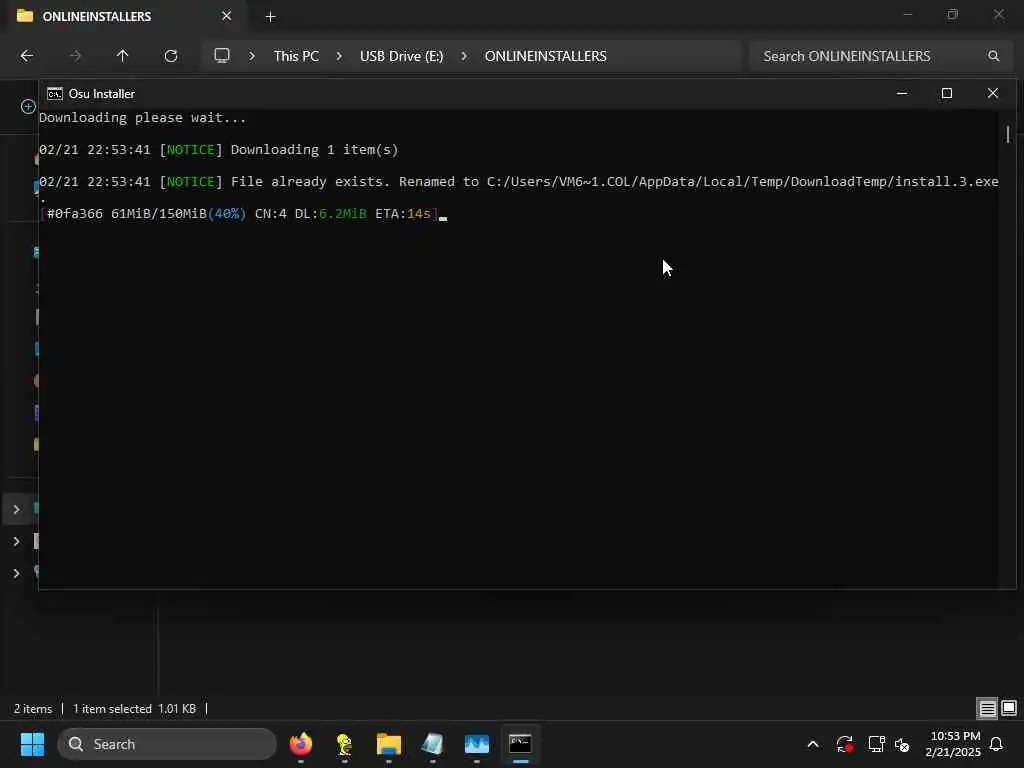Image resolution: width=1024 pixels, height=768 pixels.
Task: Click 'Downloading please wait...' console line
Action: [x=142, y=118]
